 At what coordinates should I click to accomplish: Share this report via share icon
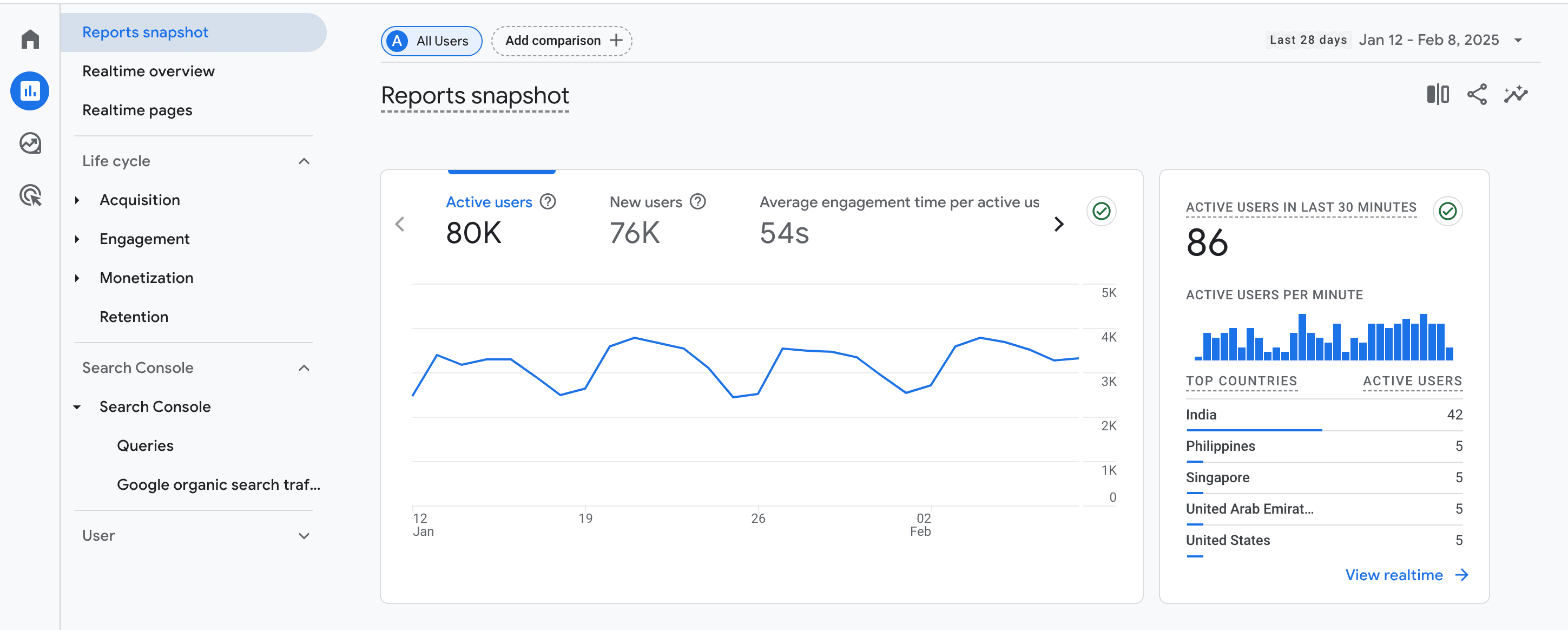click(1477, 94)
